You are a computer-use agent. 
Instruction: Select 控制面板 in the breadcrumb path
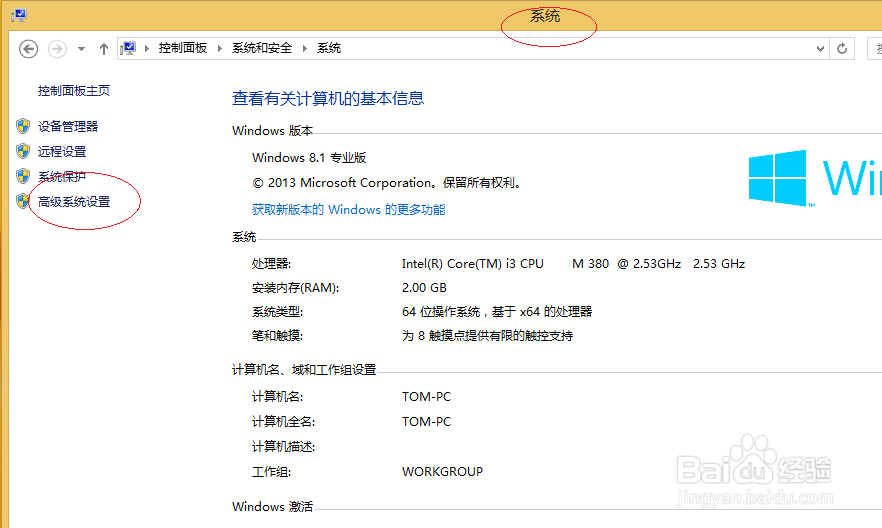point(183,48)
